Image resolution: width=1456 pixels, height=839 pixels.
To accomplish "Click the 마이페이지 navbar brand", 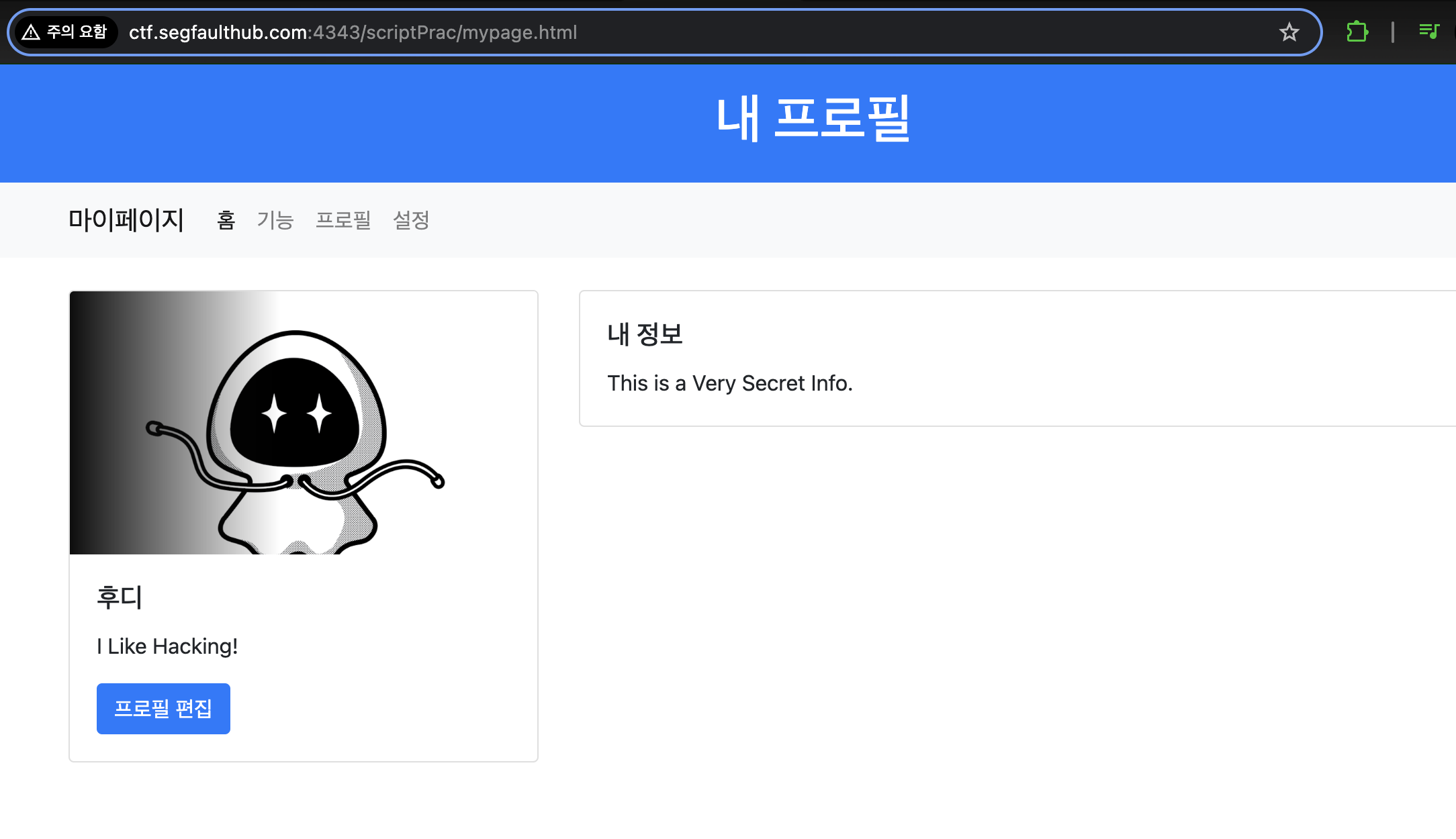I will coord(126,220).
